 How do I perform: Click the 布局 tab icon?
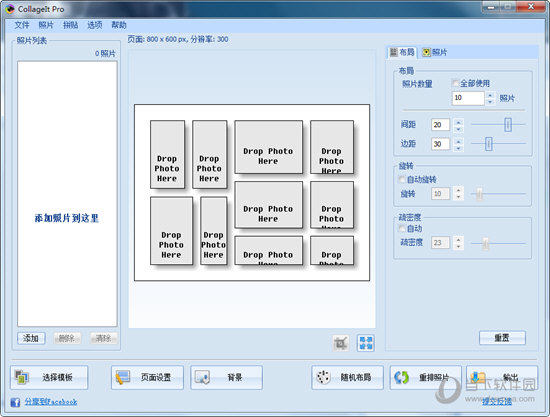point(394,52)
